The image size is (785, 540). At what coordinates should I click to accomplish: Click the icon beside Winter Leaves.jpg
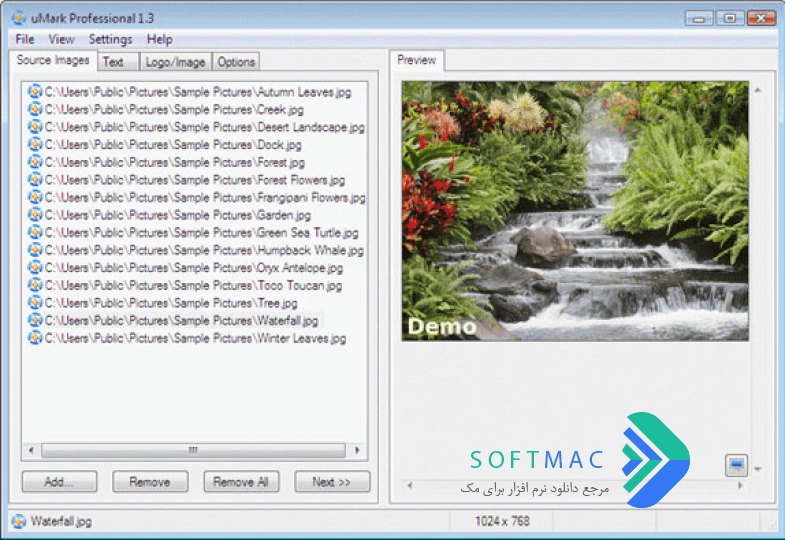point(35,338)
